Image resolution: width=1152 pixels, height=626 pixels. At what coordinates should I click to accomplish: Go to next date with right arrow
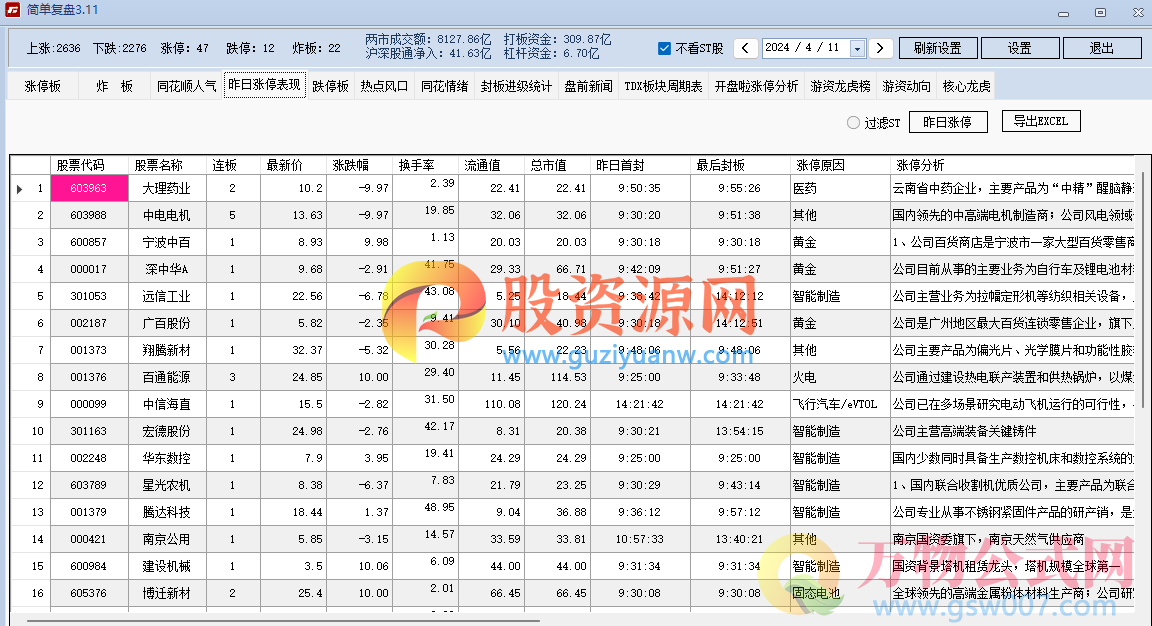click(x=879, y=48)
